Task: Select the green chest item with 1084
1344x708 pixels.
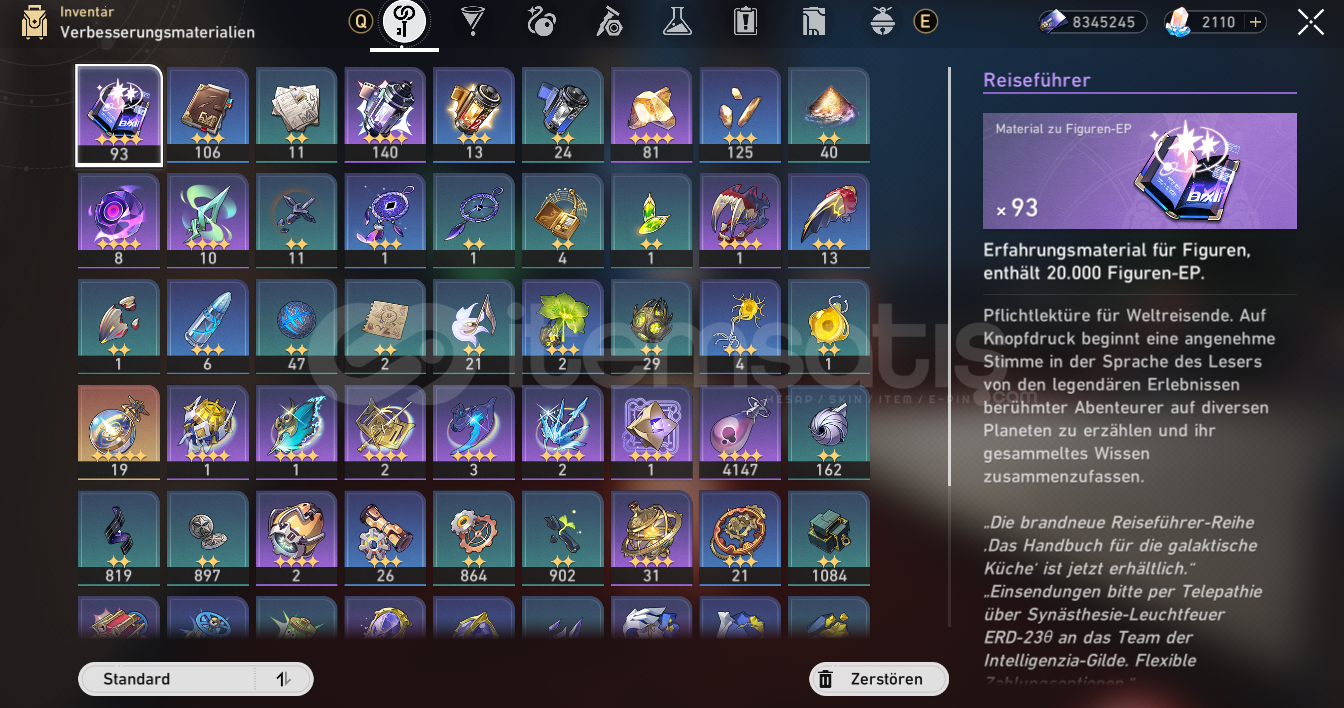Action: 829,537
